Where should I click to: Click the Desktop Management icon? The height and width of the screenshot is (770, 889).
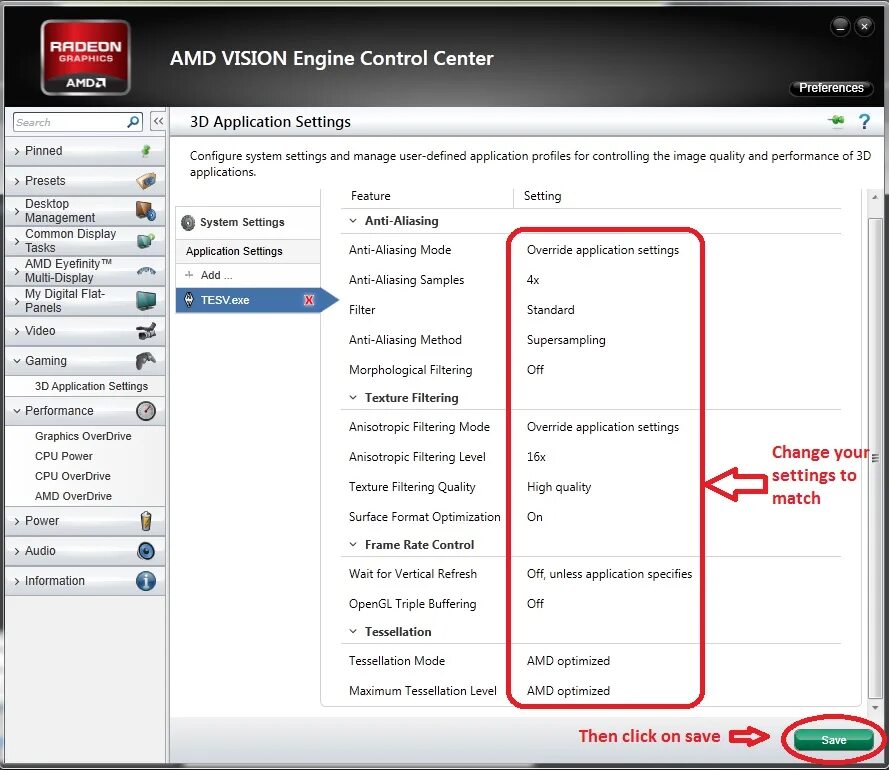point(146,210)
